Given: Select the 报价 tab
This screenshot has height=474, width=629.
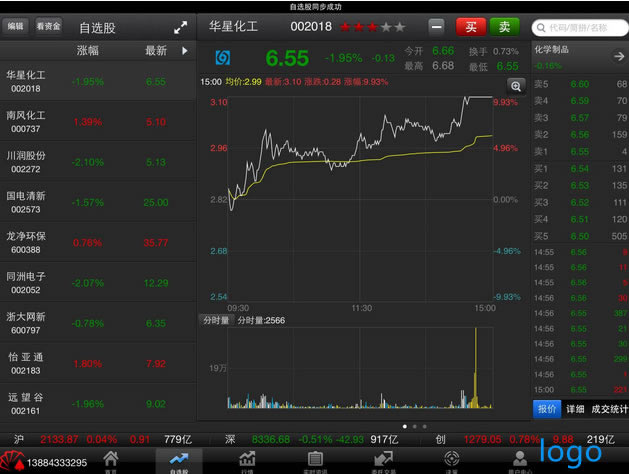Looking at the screenshot, I should click(547, 409).
